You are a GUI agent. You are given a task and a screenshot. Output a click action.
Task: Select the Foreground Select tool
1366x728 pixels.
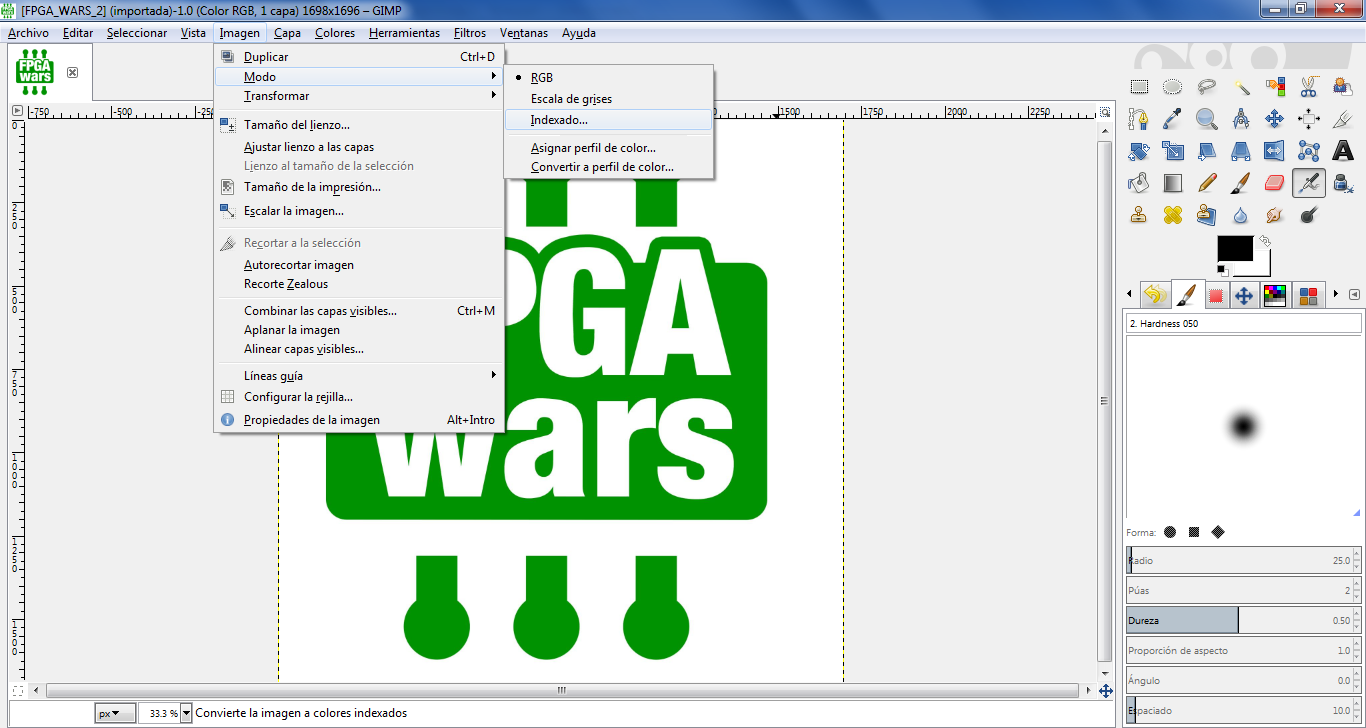[x=1343, y=87]
